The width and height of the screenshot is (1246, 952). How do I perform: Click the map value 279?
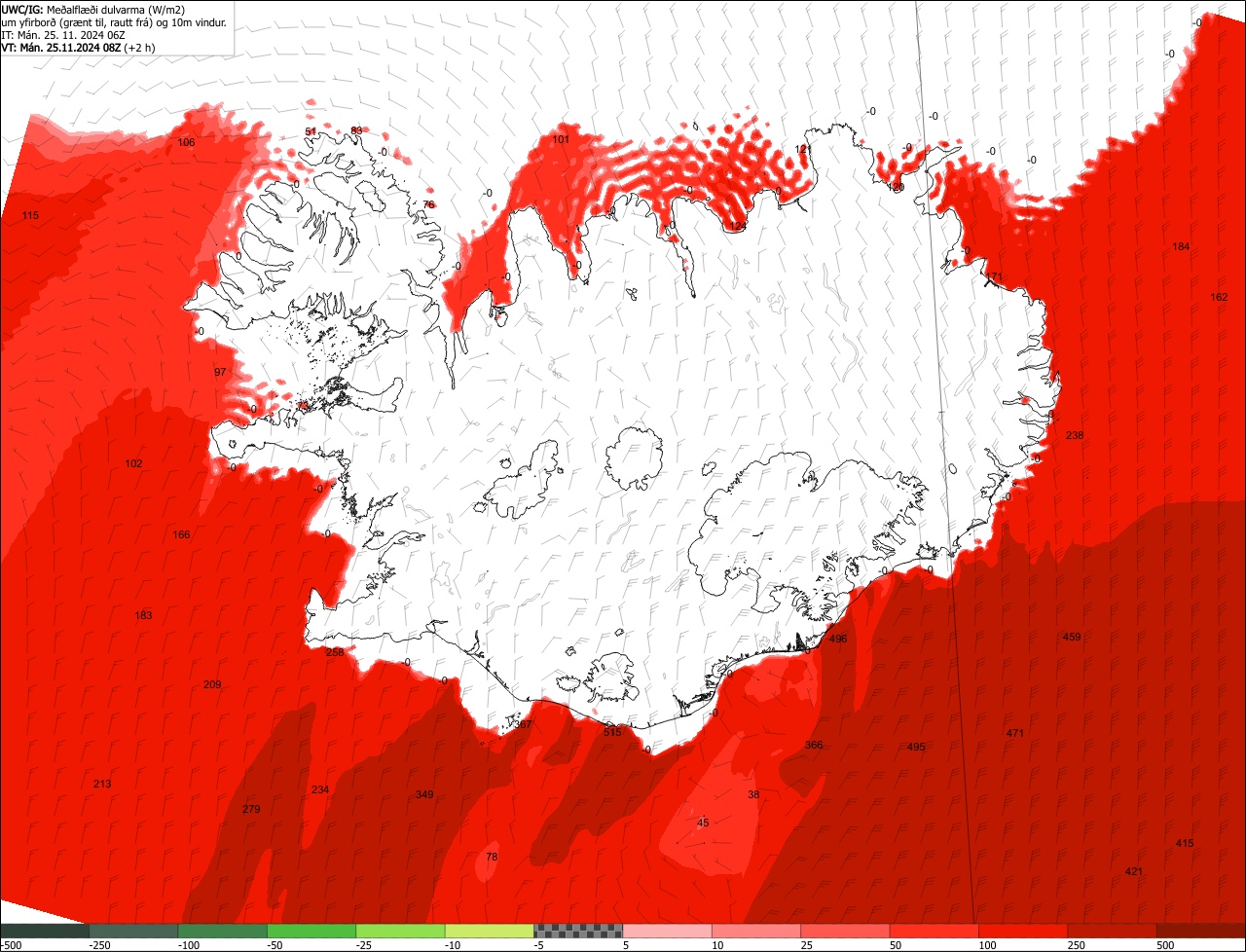(251, 809)
